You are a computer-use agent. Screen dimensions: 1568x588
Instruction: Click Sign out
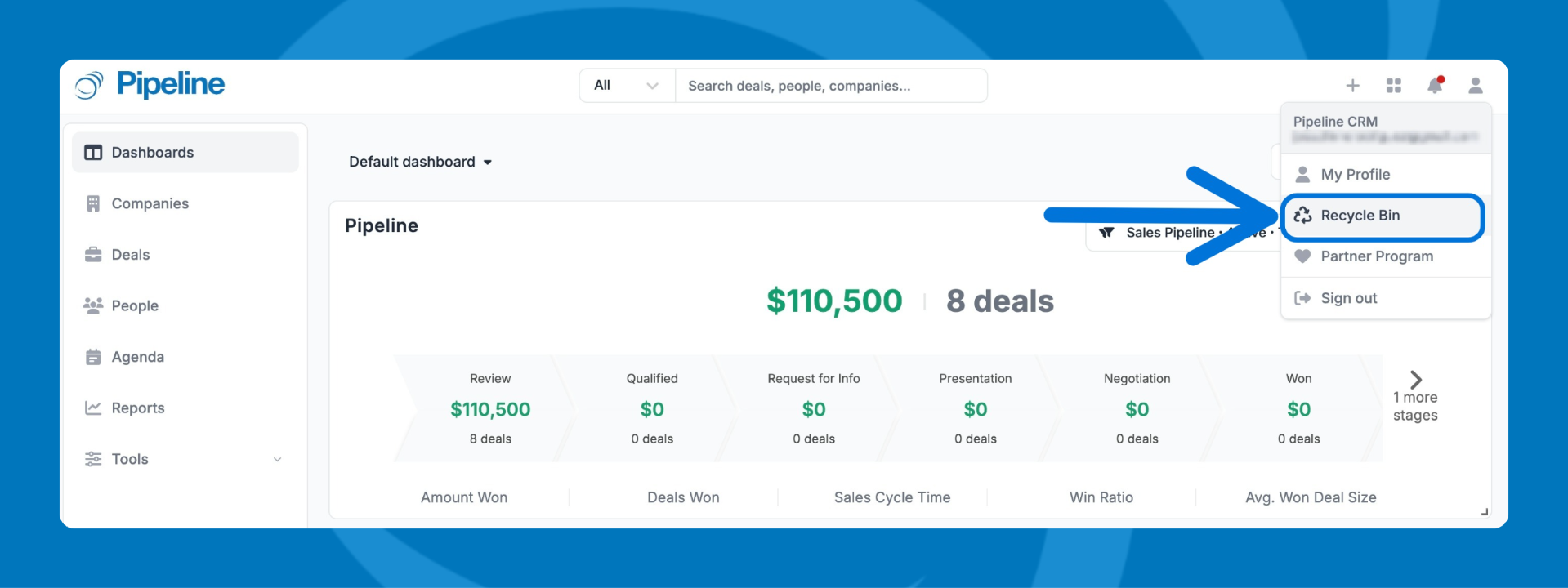[1348, 298]
